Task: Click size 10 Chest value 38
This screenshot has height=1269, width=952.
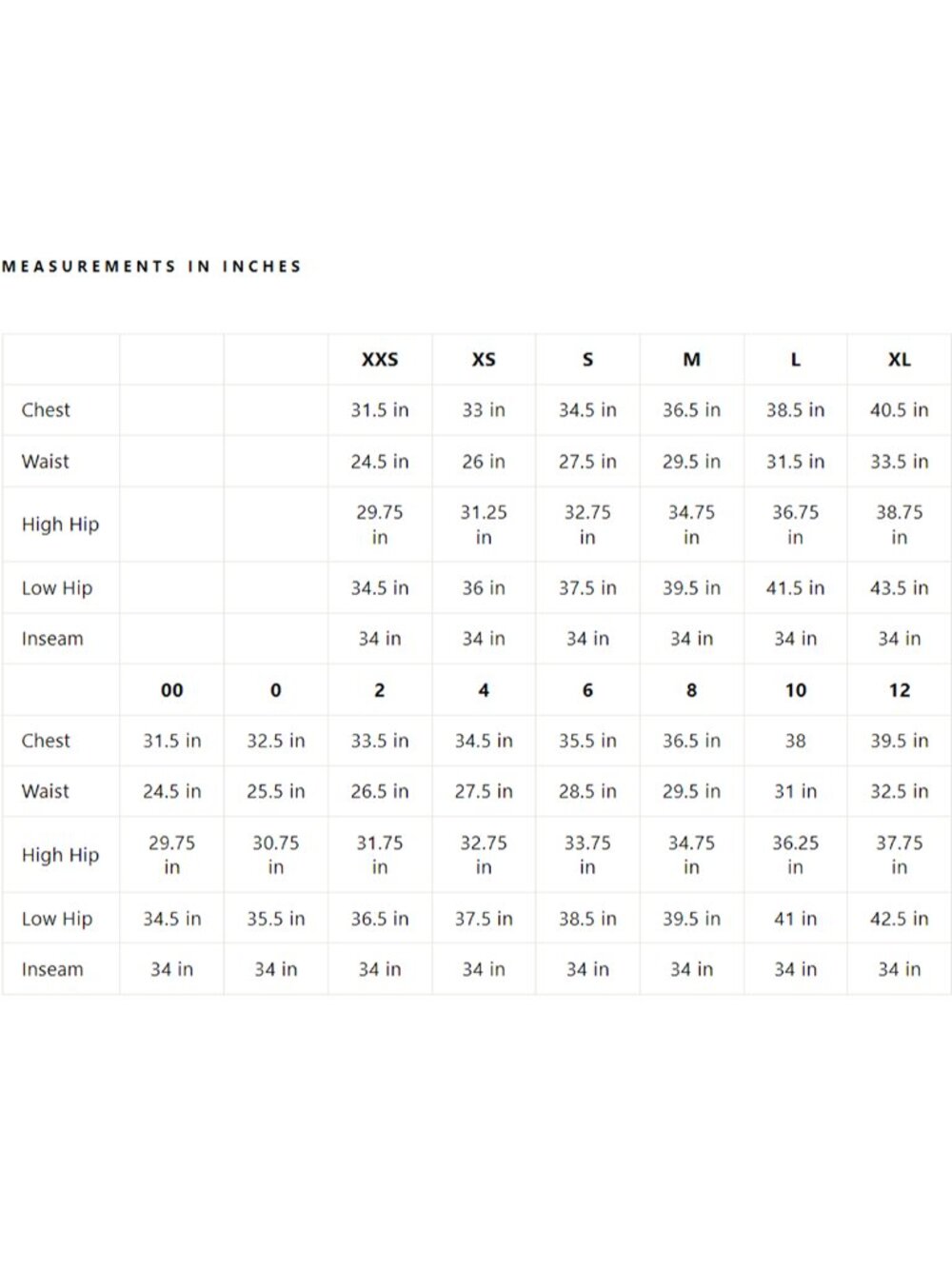Action: point(795,741)
